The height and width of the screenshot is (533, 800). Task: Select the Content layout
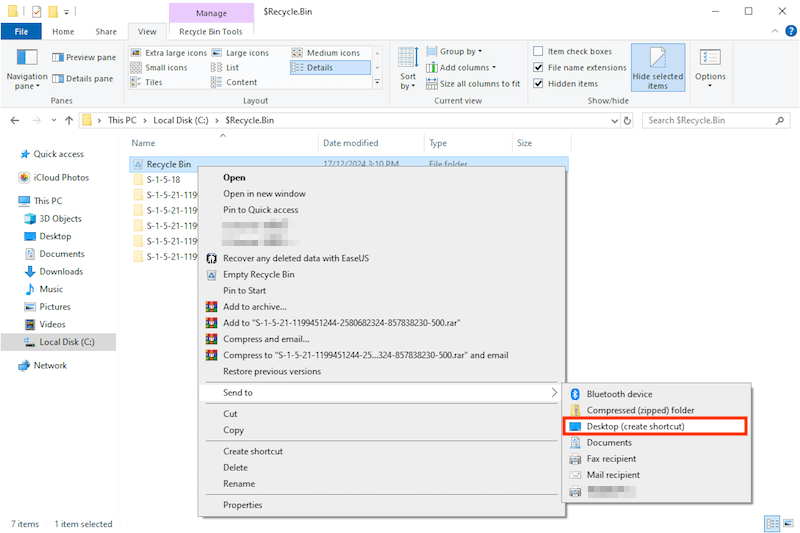[x=234, y=82]
